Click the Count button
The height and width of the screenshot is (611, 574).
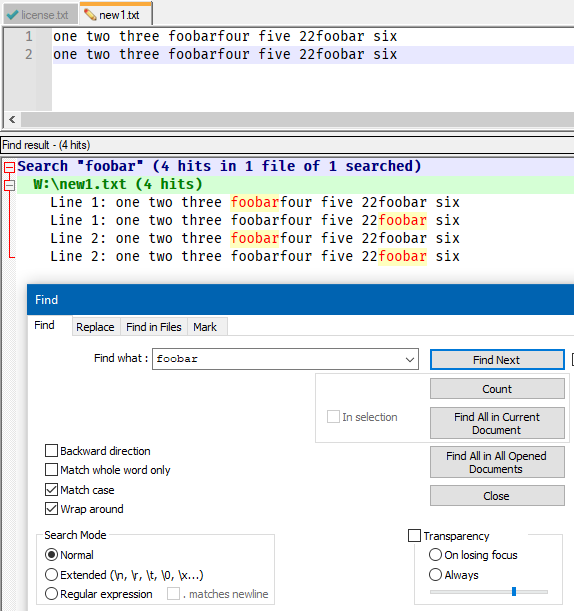coord(497,389)
